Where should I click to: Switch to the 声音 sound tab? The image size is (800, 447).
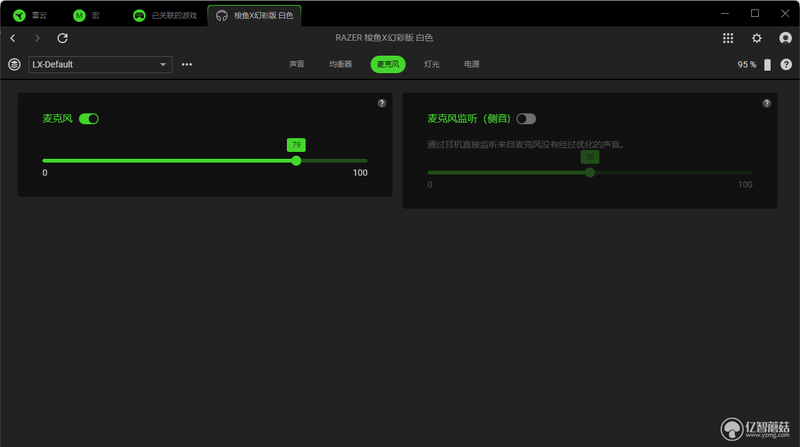click(x=296, y=64)
